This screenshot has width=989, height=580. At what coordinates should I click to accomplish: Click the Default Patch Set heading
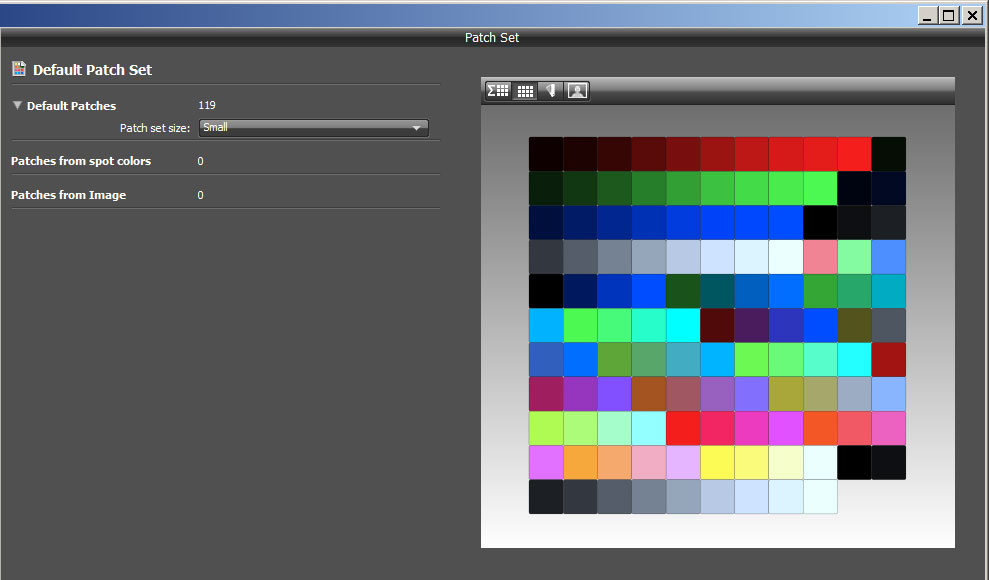coord(92,70)
